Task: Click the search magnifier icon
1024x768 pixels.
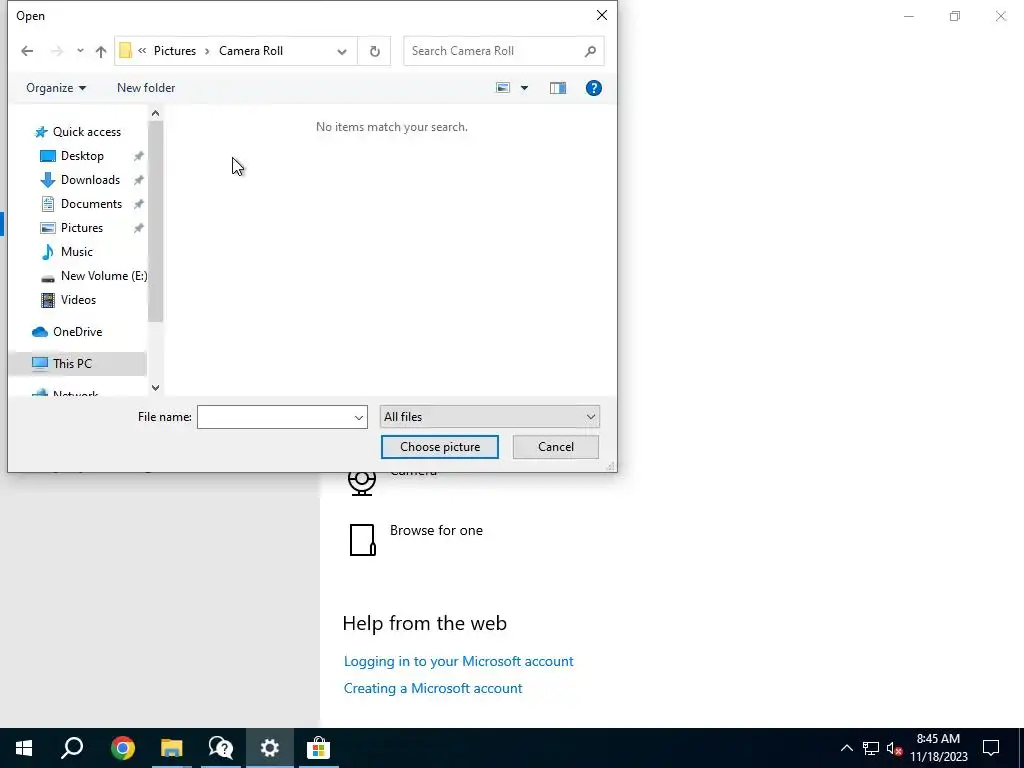Action: click(x=590, y=51)
